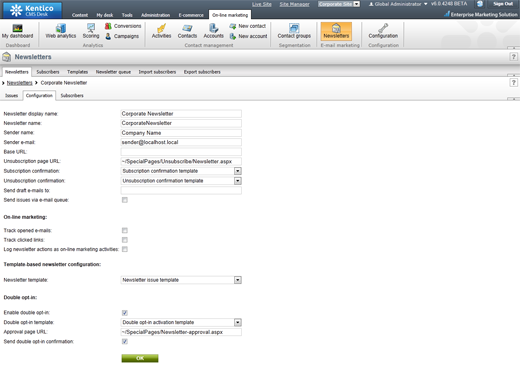Switch to Tools tab
Image resolution: width=520 pixels, height=369 pixels.
(x=127, y=15)
